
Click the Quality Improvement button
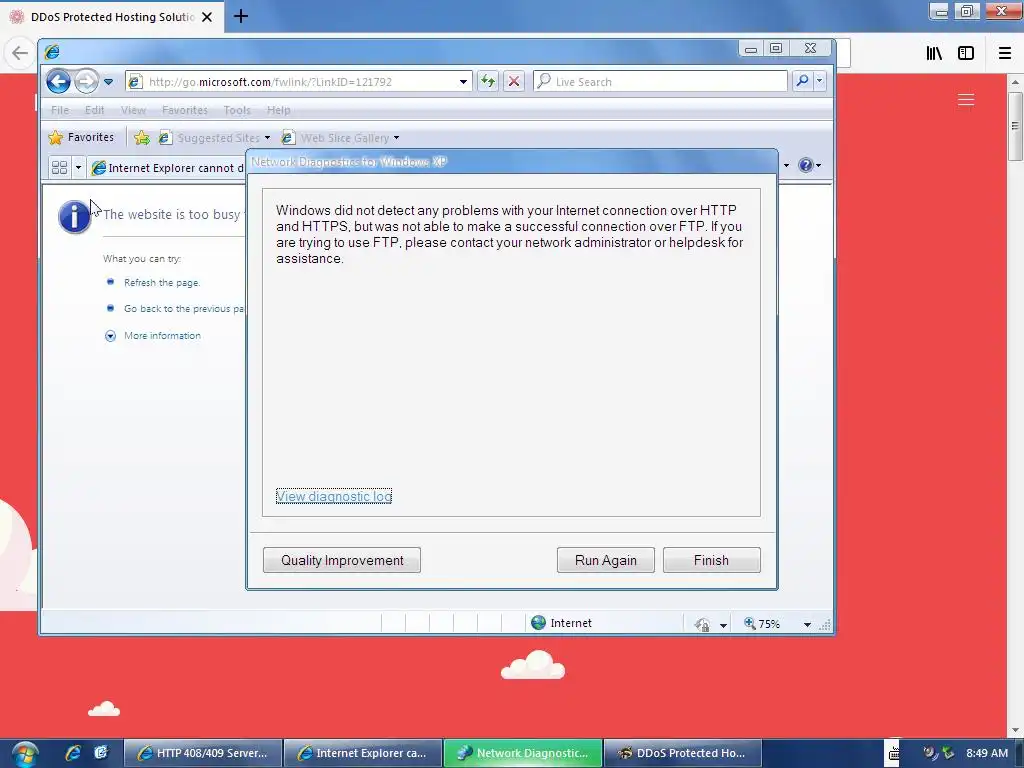pos(342,560)
